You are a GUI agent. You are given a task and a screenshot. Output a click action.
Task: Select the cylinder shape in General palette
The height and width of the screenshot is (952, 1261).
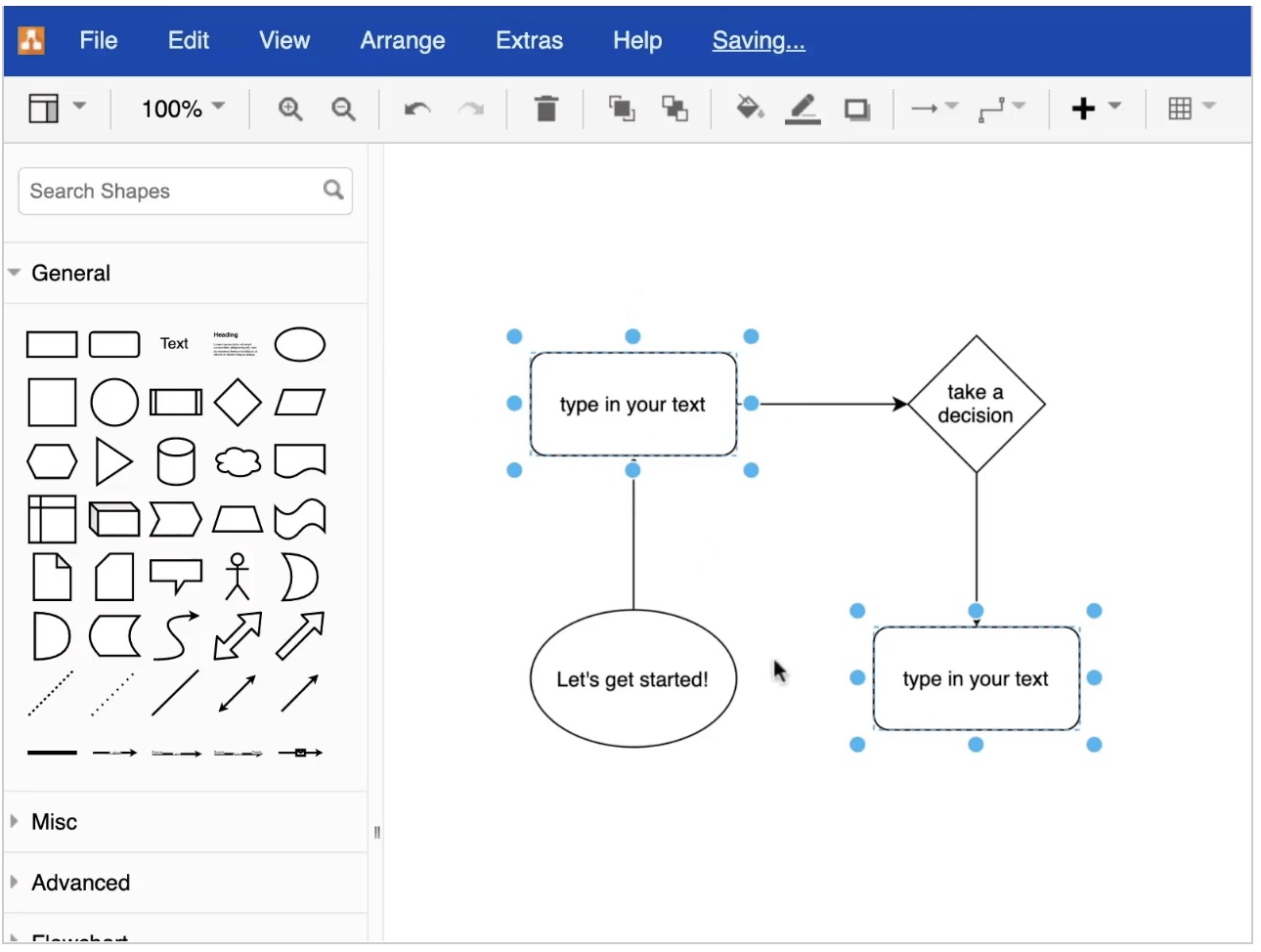click(176, 461)
